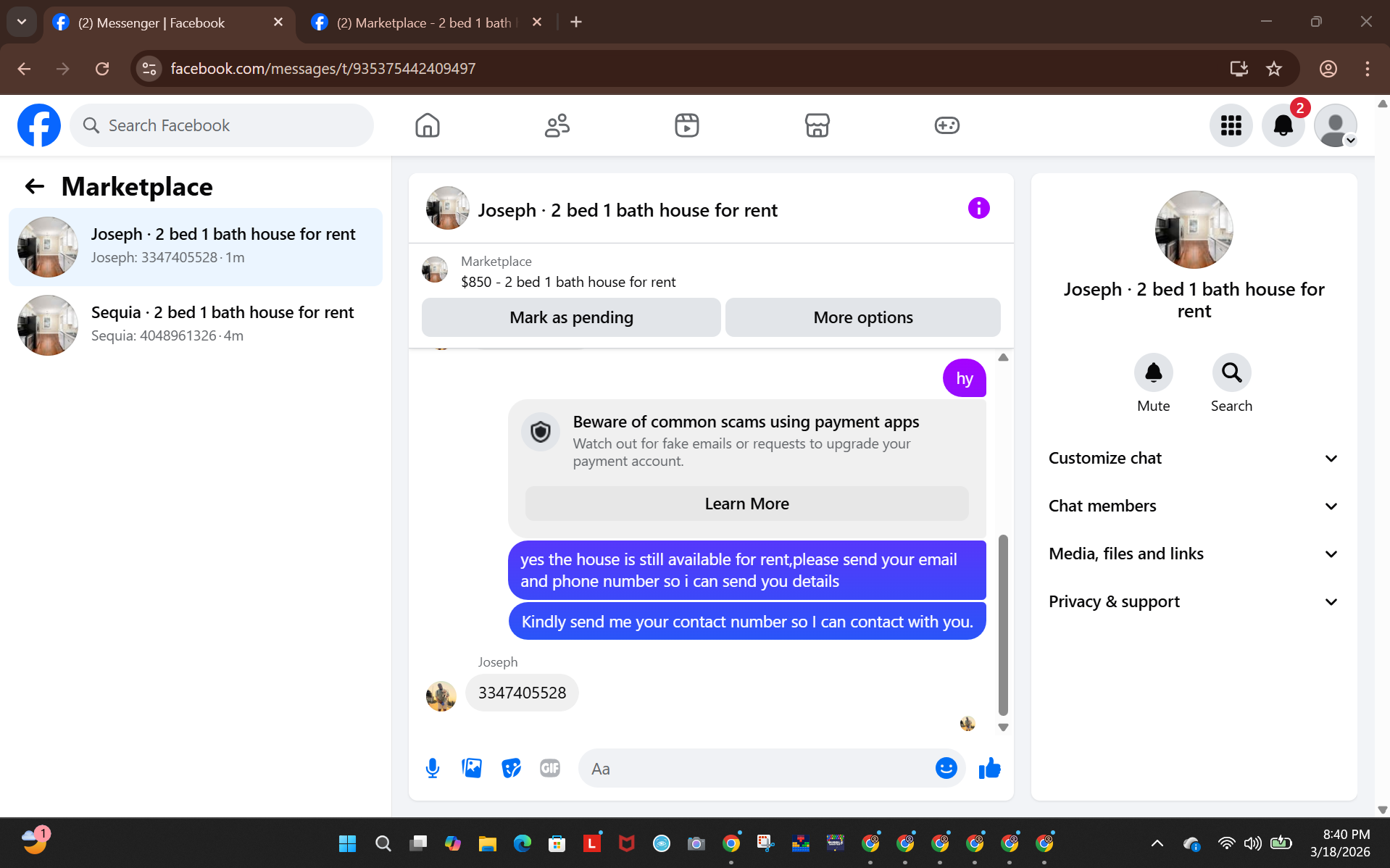Open conversation information purple icon
The image size is (1390, 868).
[978, 209]
